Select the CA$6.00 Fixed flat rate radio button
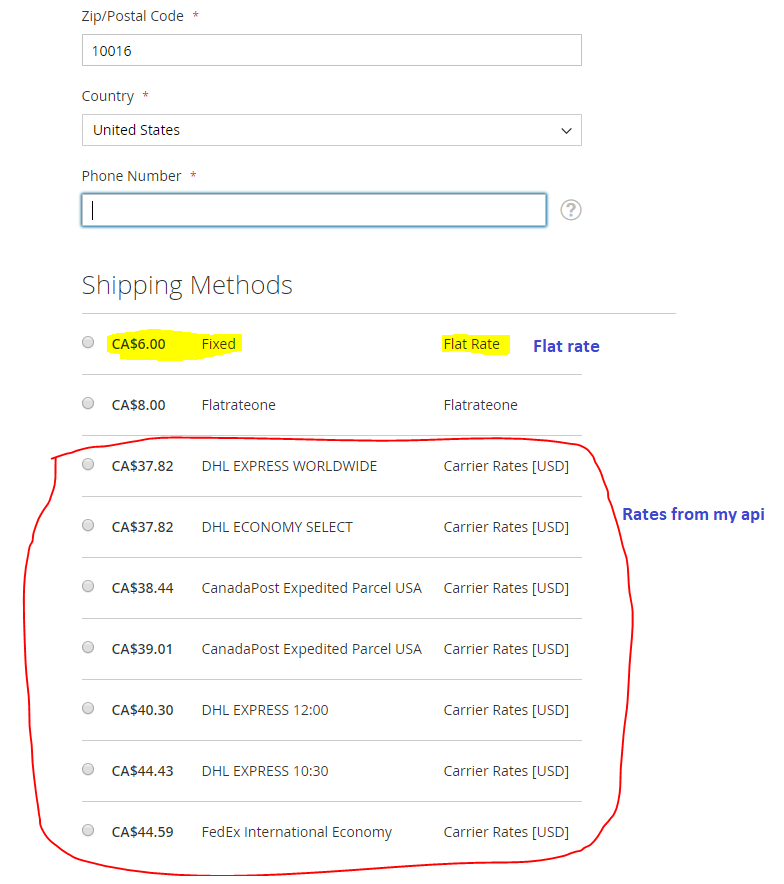Viewport: 784px width, 884px height. [x=88, y=342]
